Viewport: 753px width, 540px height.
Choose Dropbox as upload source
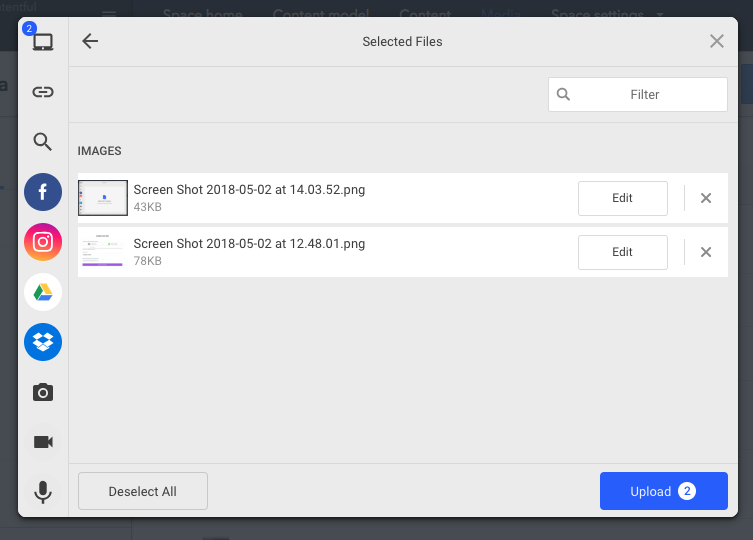click(43, 342)
